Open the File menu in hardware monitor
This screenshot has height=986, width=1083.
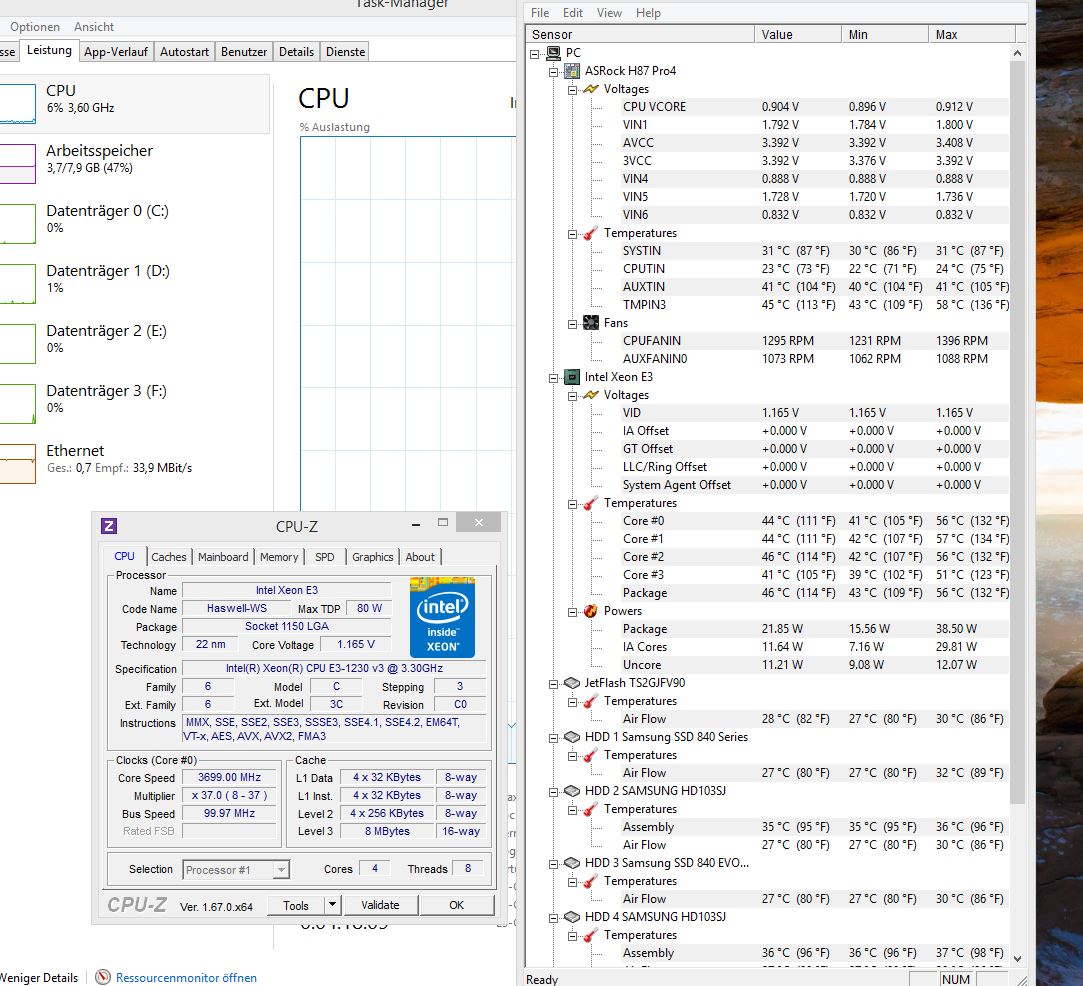[540, 12]
